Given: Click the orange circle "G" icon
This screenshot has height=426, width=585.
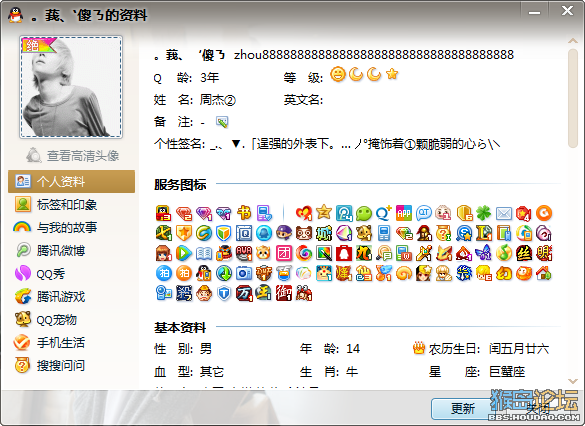Looking at the screenshot, I should [x=544, y=213].
